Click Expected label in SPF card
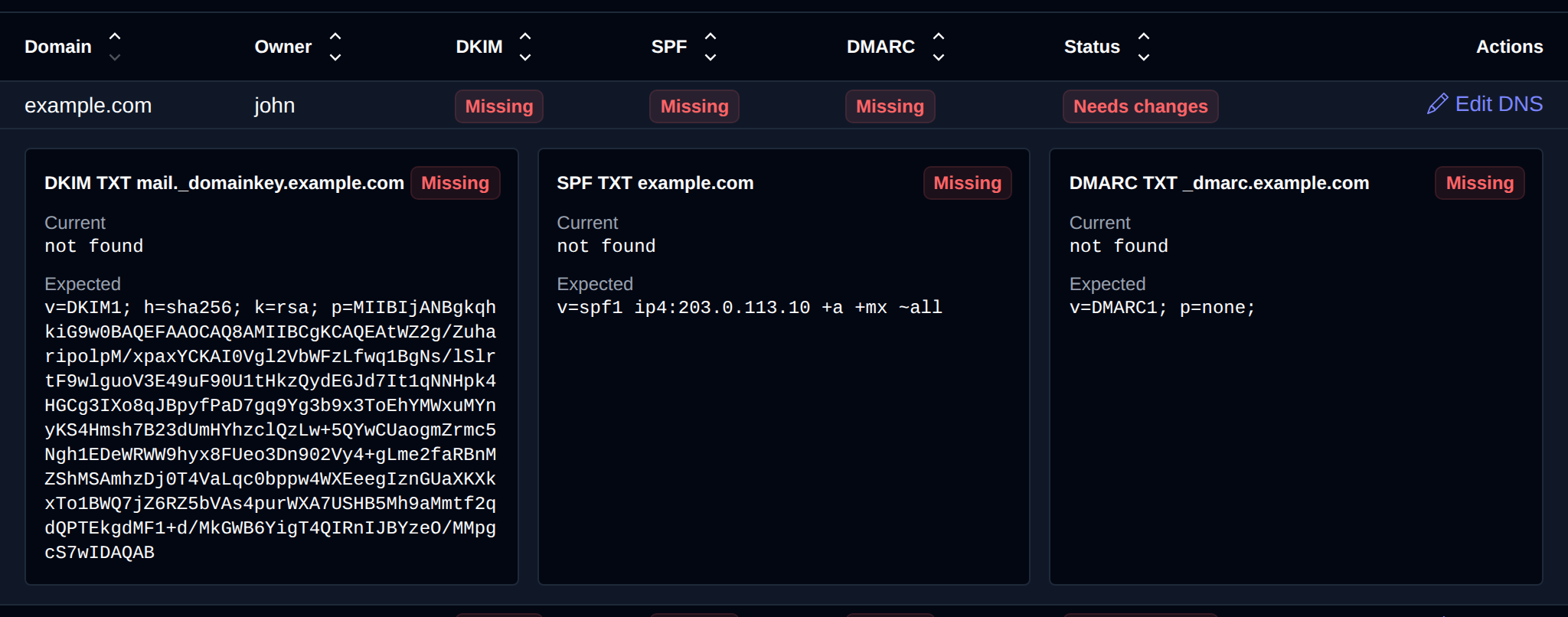1568x617 pixels. pyautogui.click(x=595, y=284)
